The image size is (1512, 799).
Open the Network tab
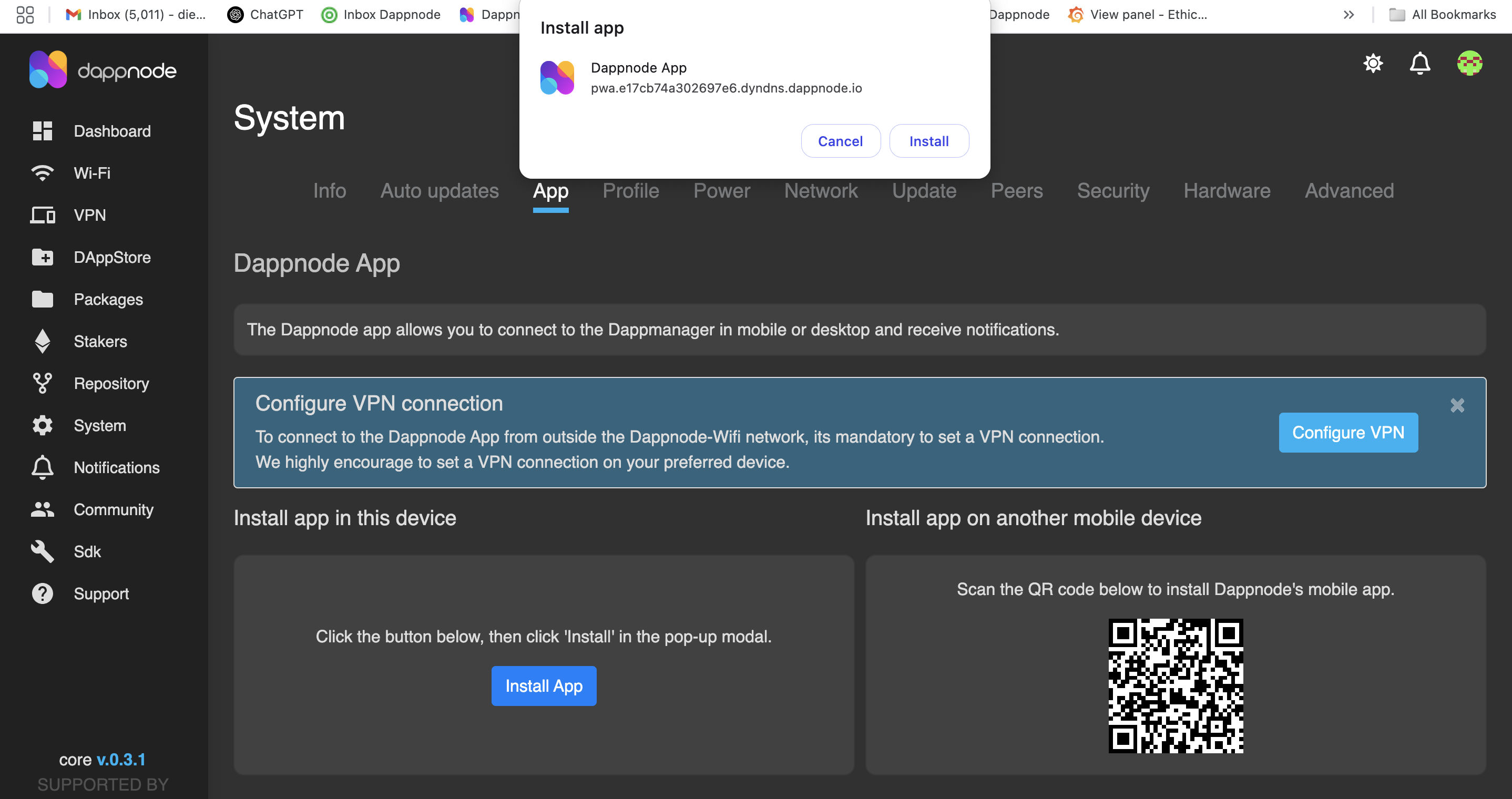coord(821,191)
